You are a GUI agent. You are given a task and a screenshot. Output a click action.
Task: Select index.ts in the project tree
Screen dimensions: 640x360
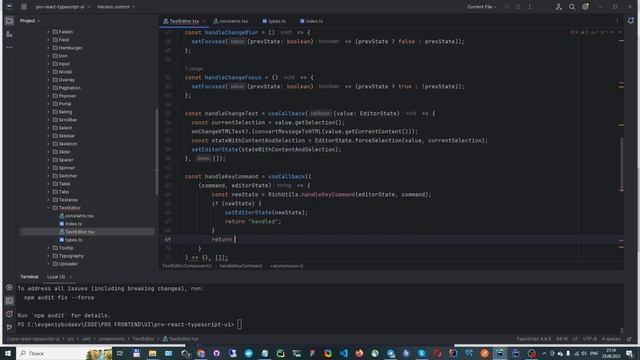tap(71, 224)
